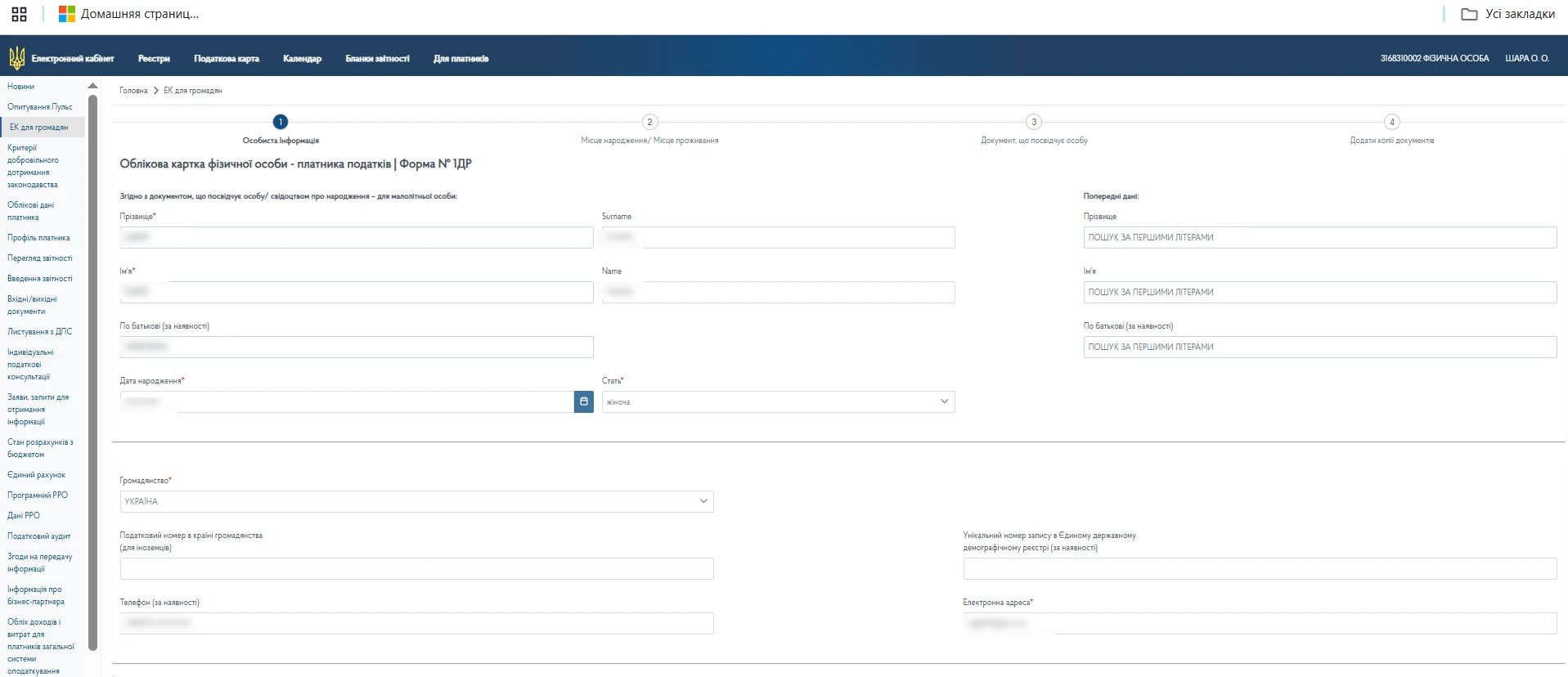The image size is (1568, 677).
Task: Focus the По батькові input on the left
Action: [357, 347]
